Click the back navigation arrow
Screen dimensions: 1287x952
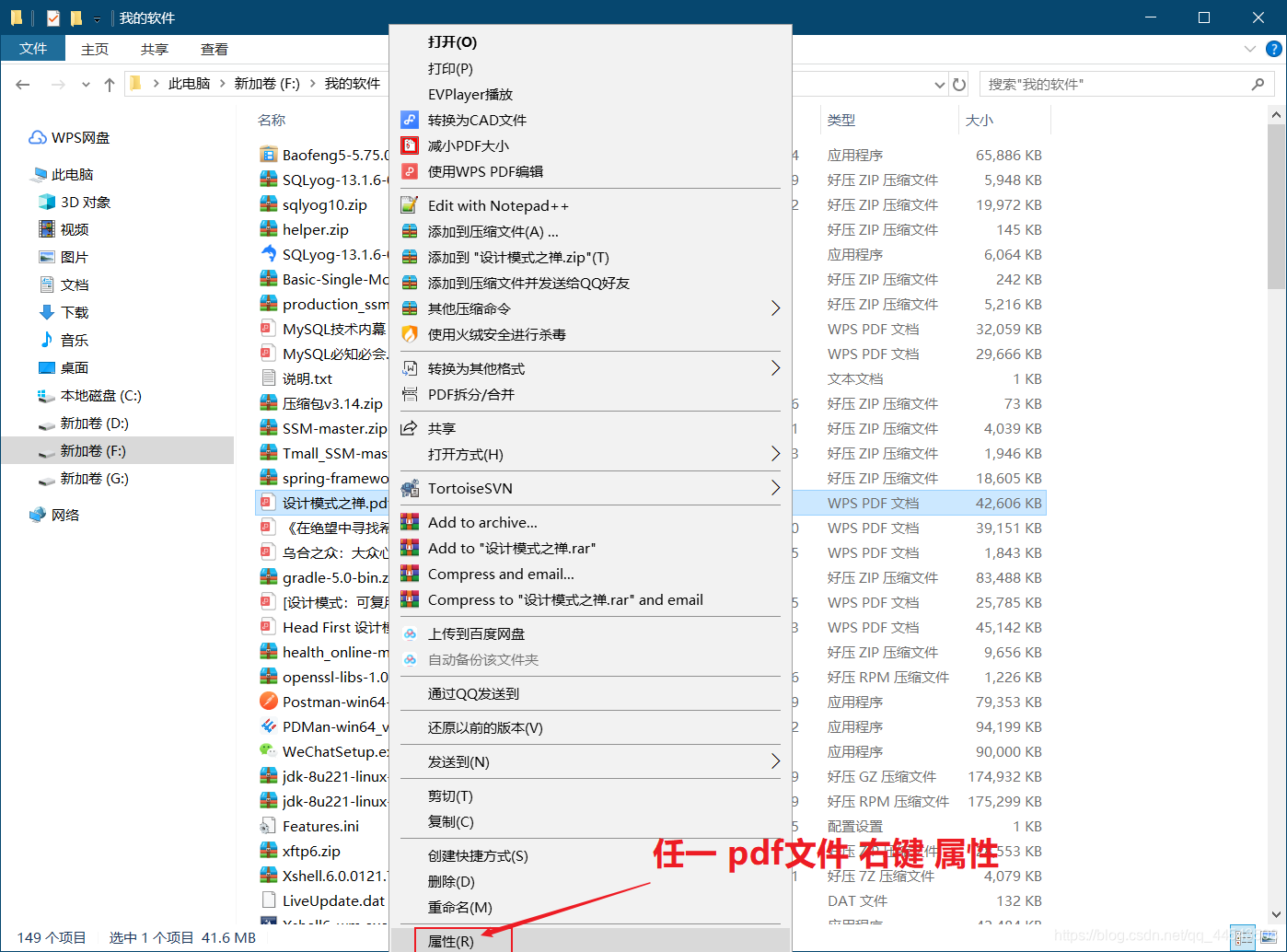click(23, 84)
